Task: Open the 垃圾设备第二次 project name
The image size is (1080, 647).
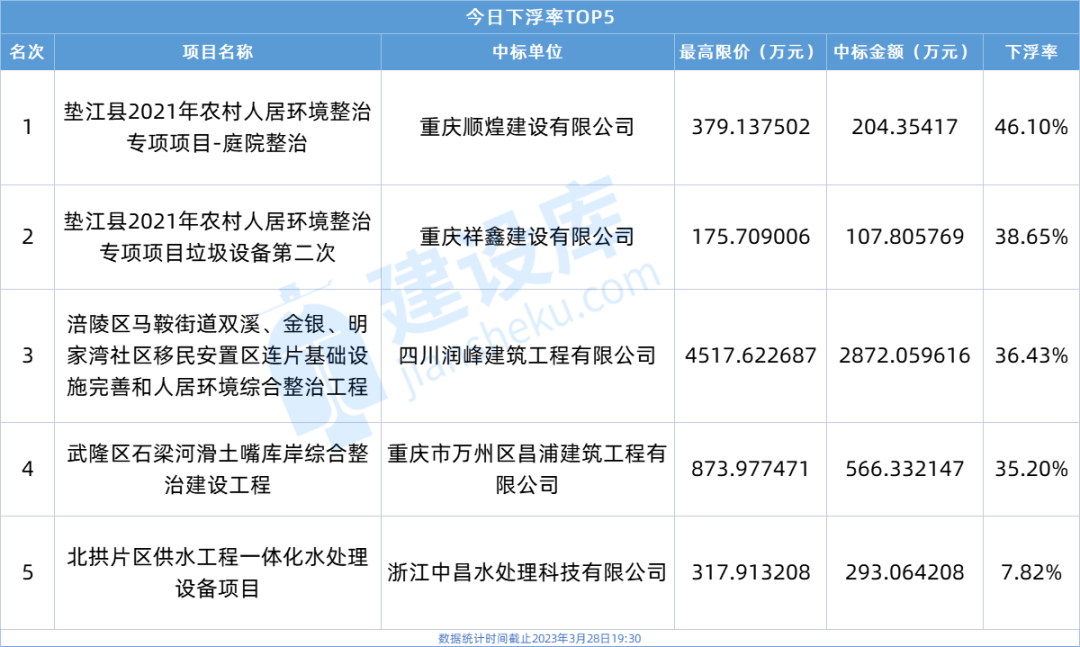Action: coord(218,237)
